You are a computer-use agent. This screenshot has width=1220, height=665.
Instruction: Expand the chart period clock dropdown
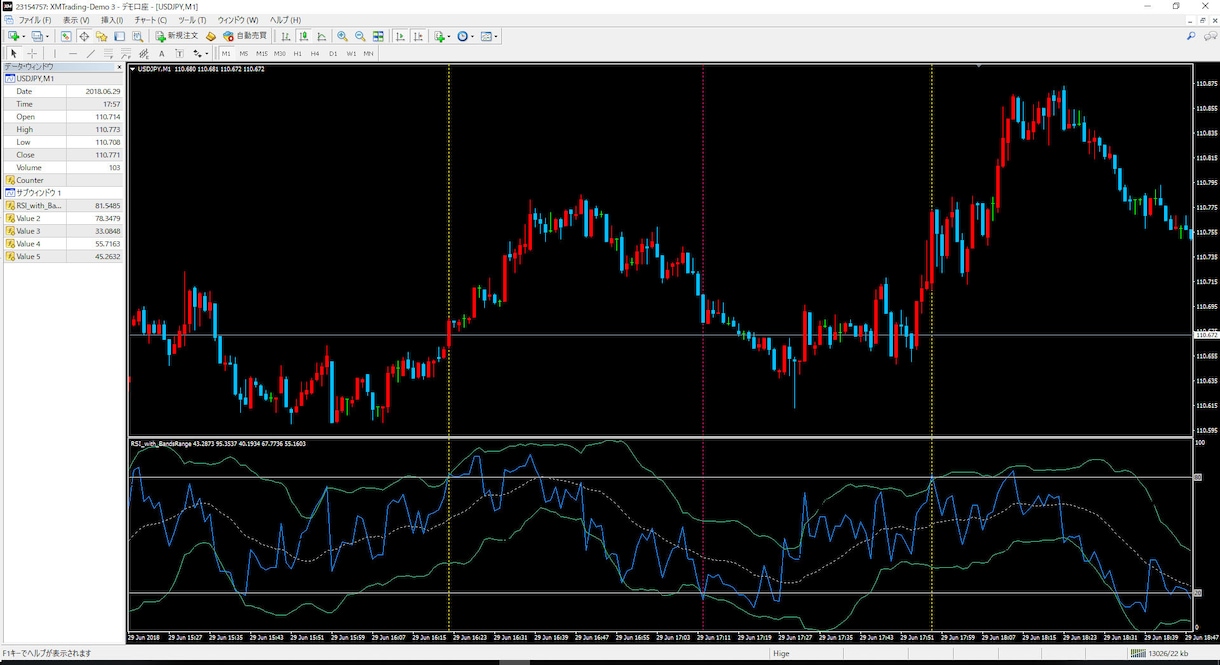[473, 36]
